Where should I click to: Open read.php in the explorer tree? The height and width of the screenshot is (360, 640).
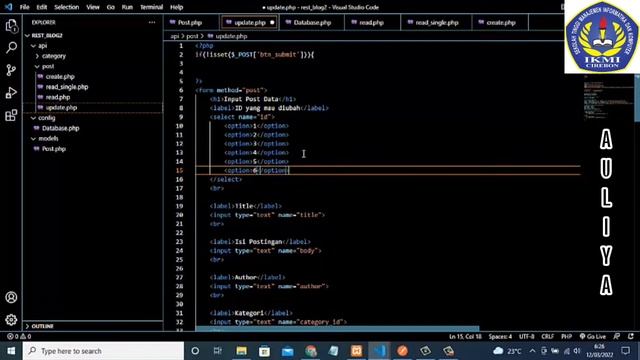coord(58,97)
